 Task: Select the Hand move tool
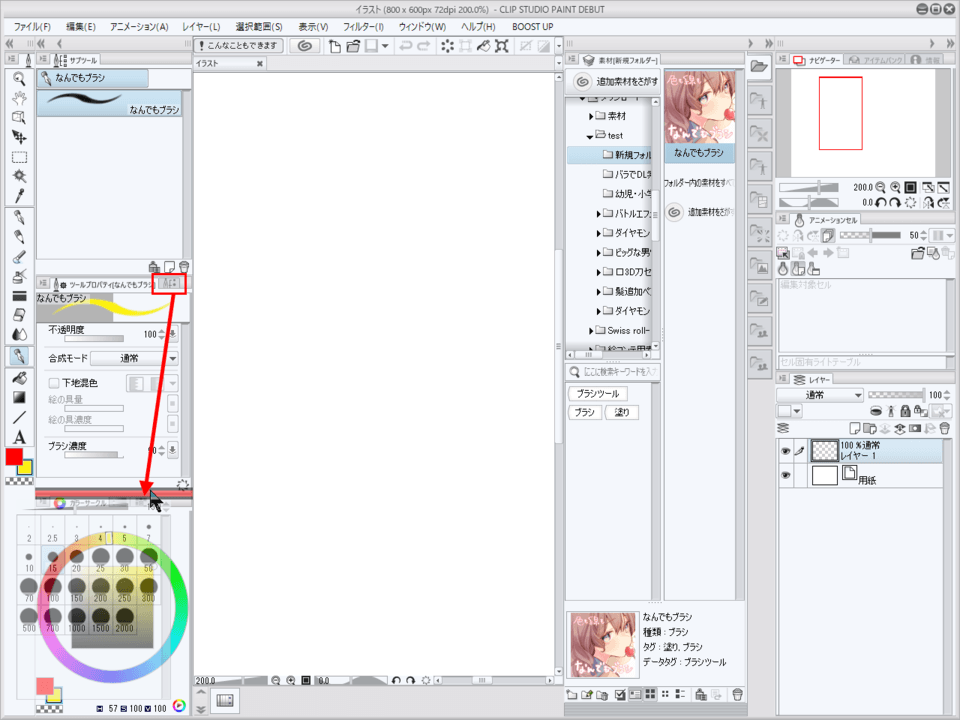pyautogui.click(x=19, y=98)
